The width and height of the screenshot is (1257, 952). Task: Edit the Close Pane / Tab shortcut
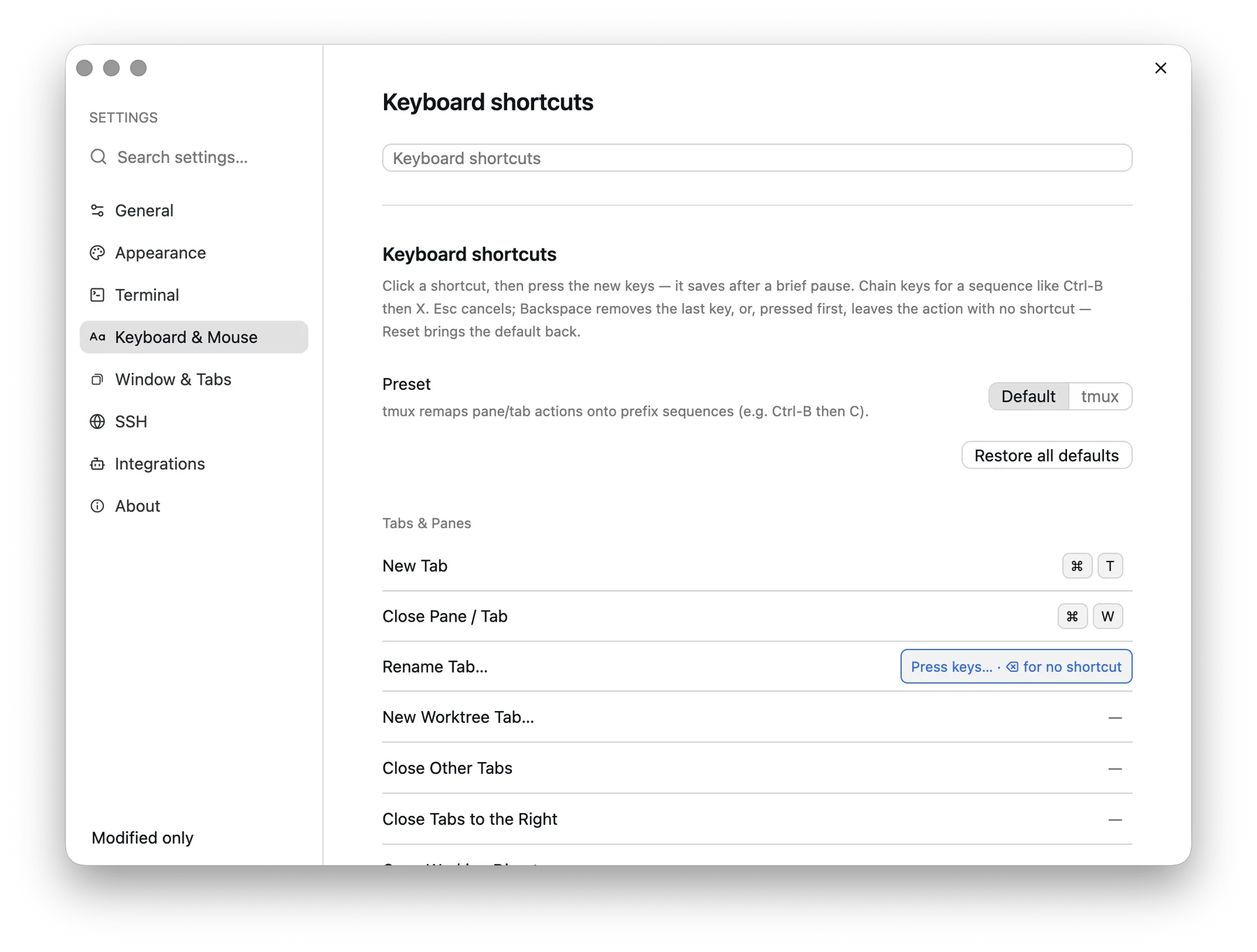point(1090,617)
